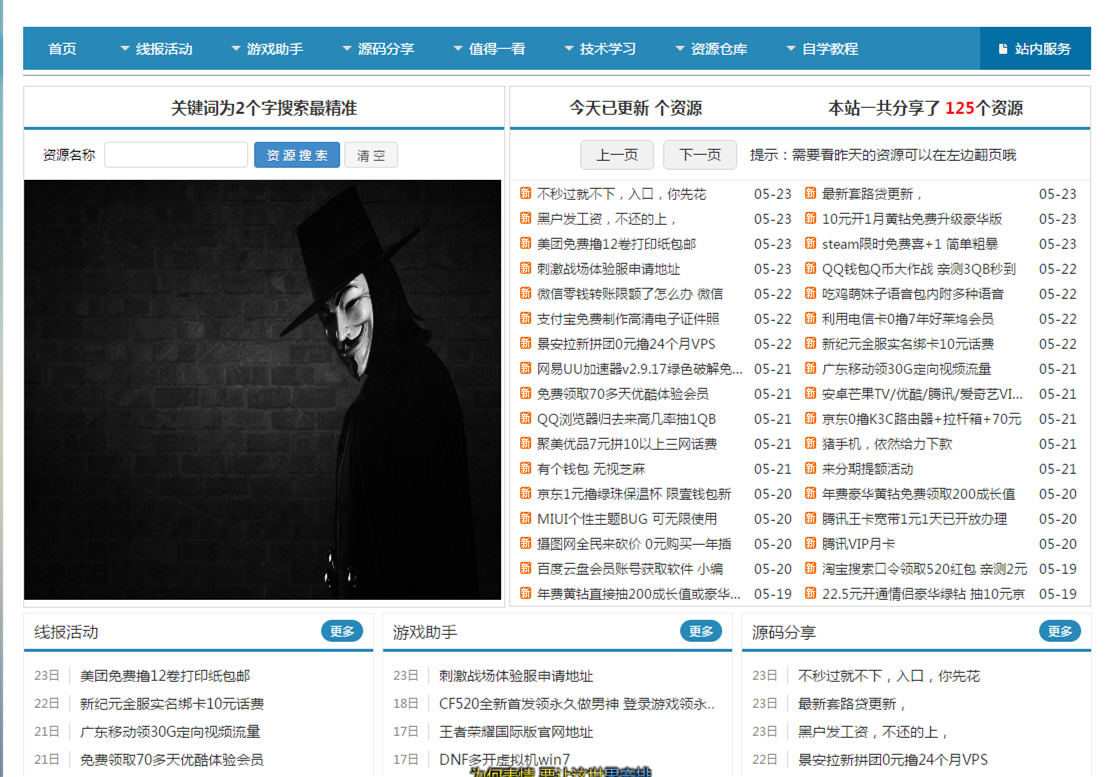The height and width of the screenshot is (777, 1108).
Task: Click the document icon in 站内服务
Action: pos(1001,48)
